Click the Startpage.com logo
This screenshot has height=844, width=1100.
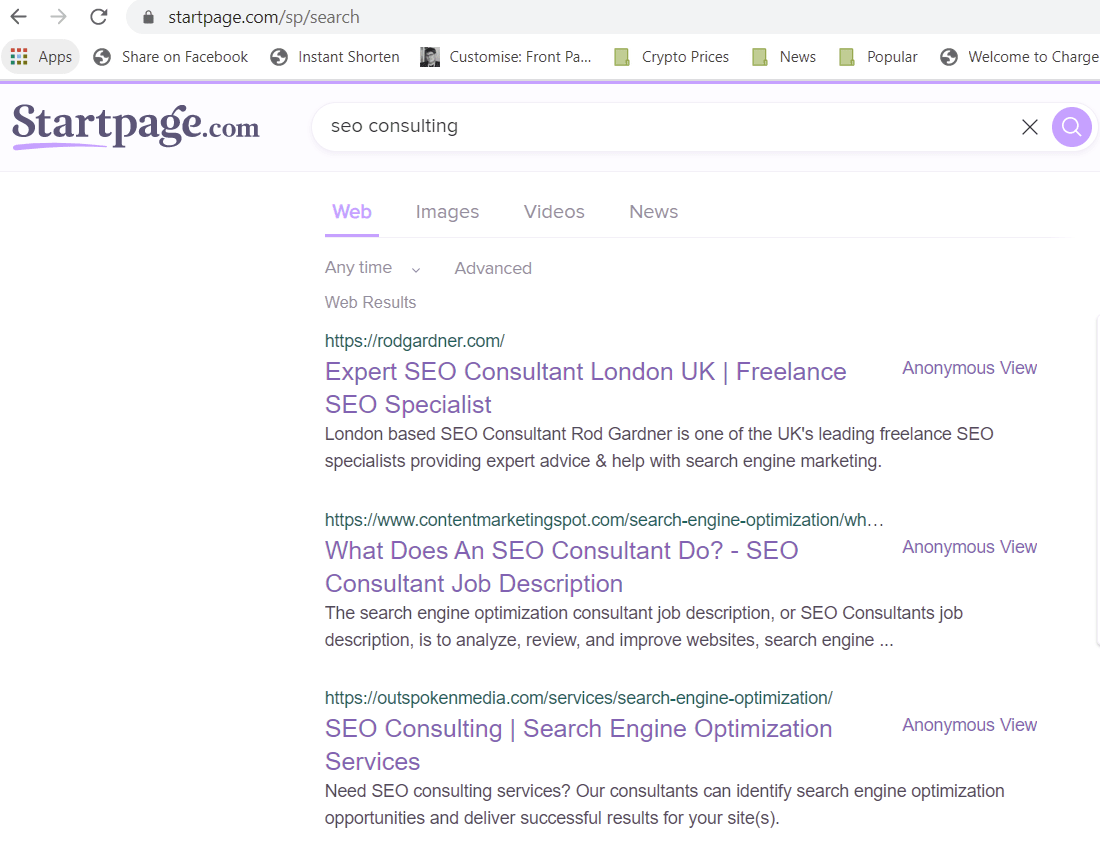click(x=135, y=126)
